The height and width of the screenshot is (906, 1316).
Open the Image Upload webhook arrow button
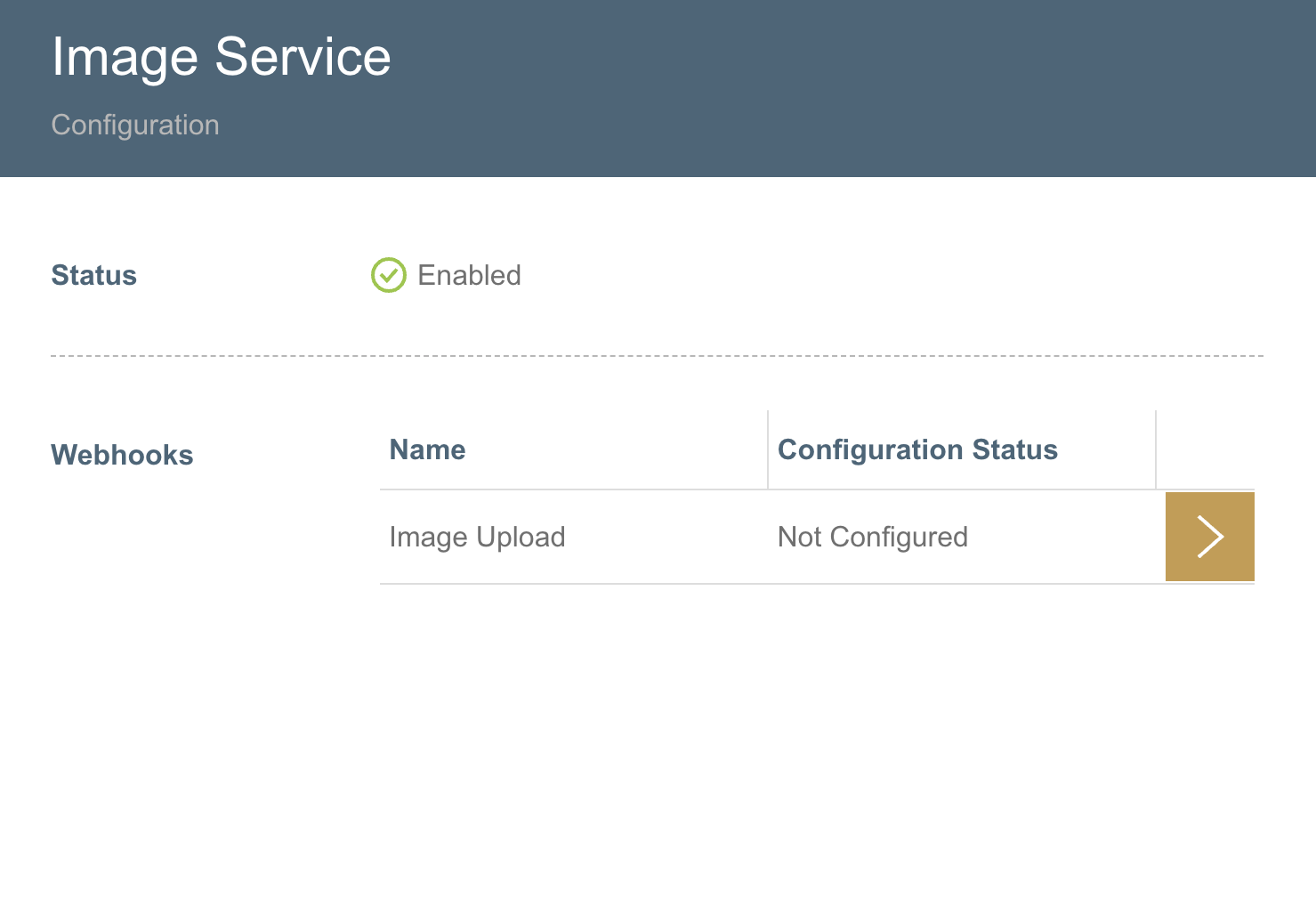click(x=1209, y=537)
